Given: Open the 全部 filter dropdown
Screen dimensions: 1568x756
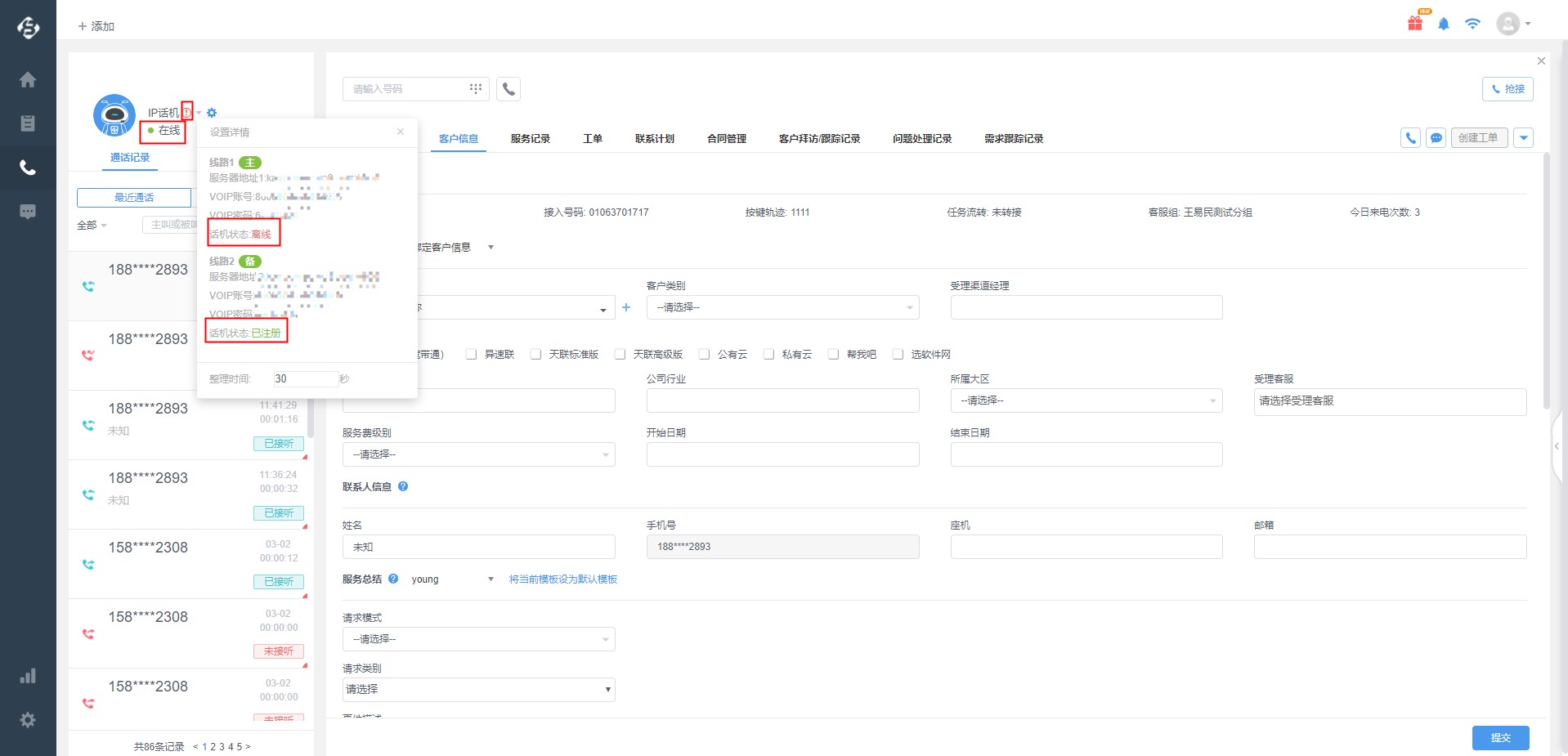Looking at the screenshot, I should pyautogui.click(x=92, y=225).
